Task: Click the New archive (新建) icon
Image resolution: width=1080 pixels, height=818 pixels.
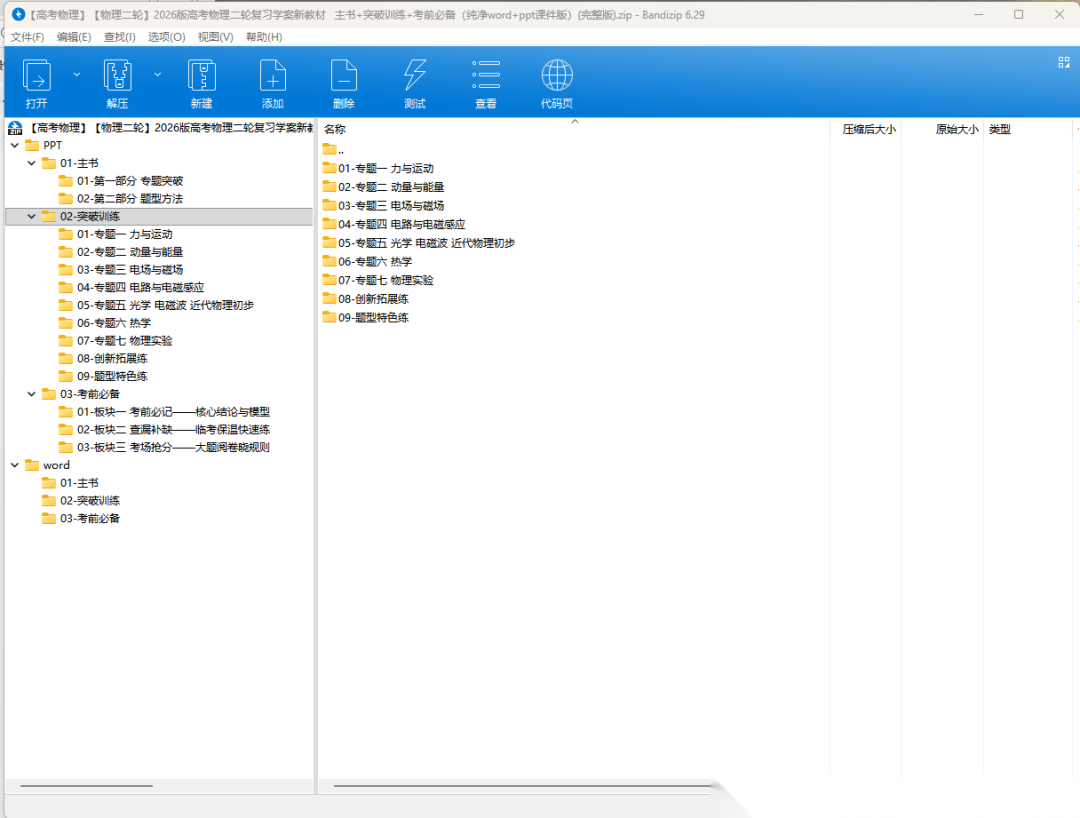Action: [202, 77]
